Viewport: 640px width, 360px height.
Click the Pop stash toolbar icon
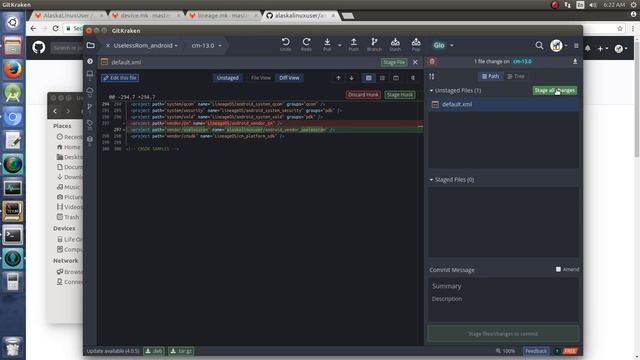[416, 44]
